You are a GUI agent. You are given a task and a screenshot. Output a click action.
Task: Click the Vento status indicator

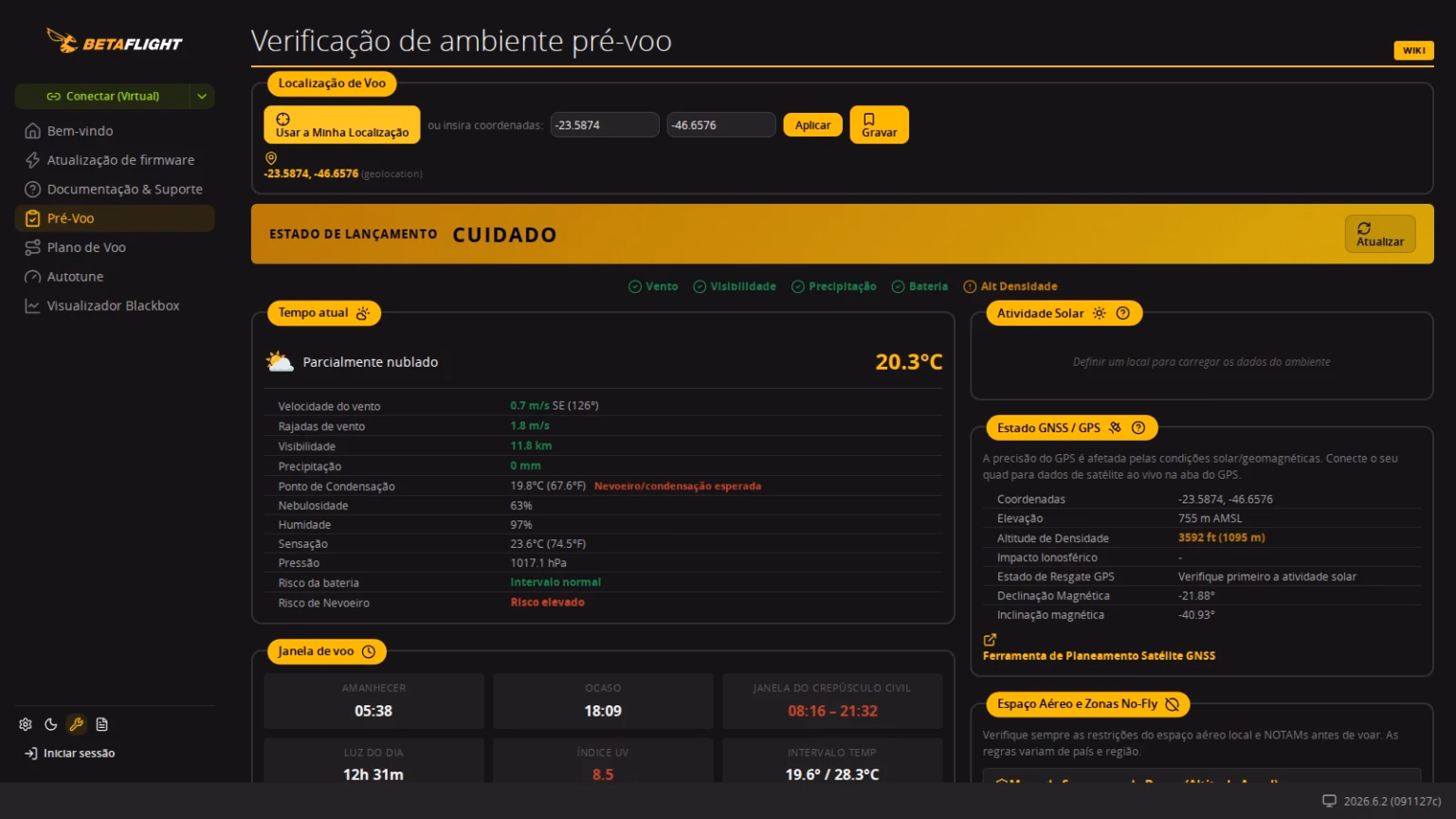click(653, 286)
